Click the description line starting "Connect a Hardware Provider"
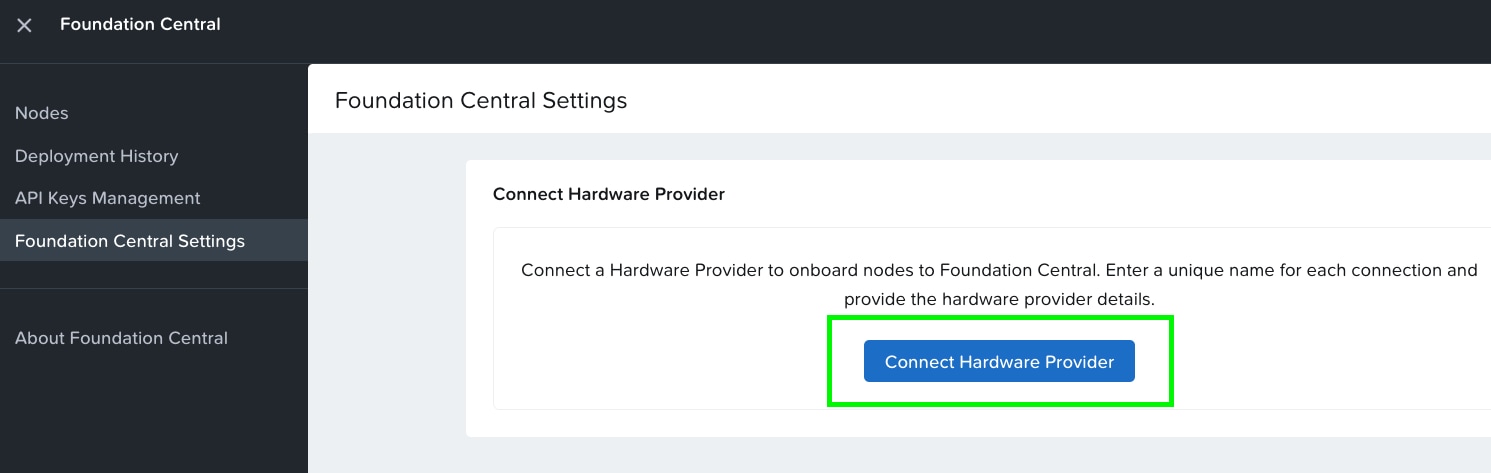1491x473 pixels. pyautogui.click(x=999, y=270)
